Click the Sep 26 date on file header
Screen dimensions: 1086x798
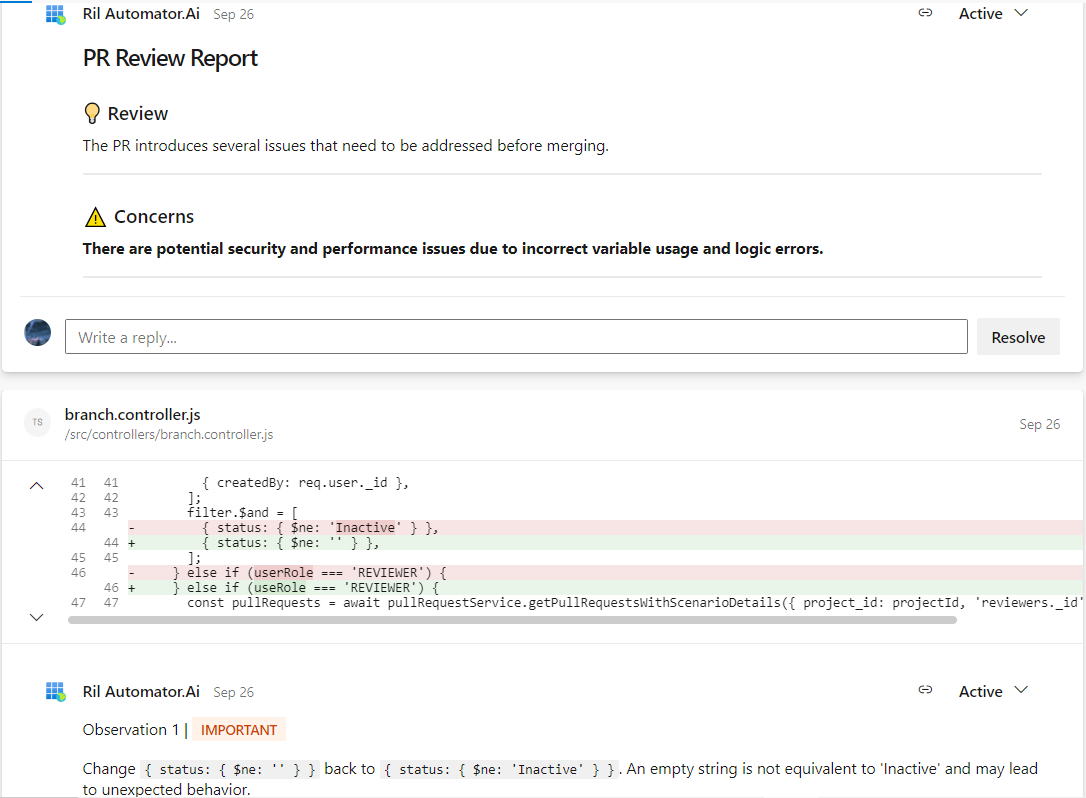(1039, 424)
